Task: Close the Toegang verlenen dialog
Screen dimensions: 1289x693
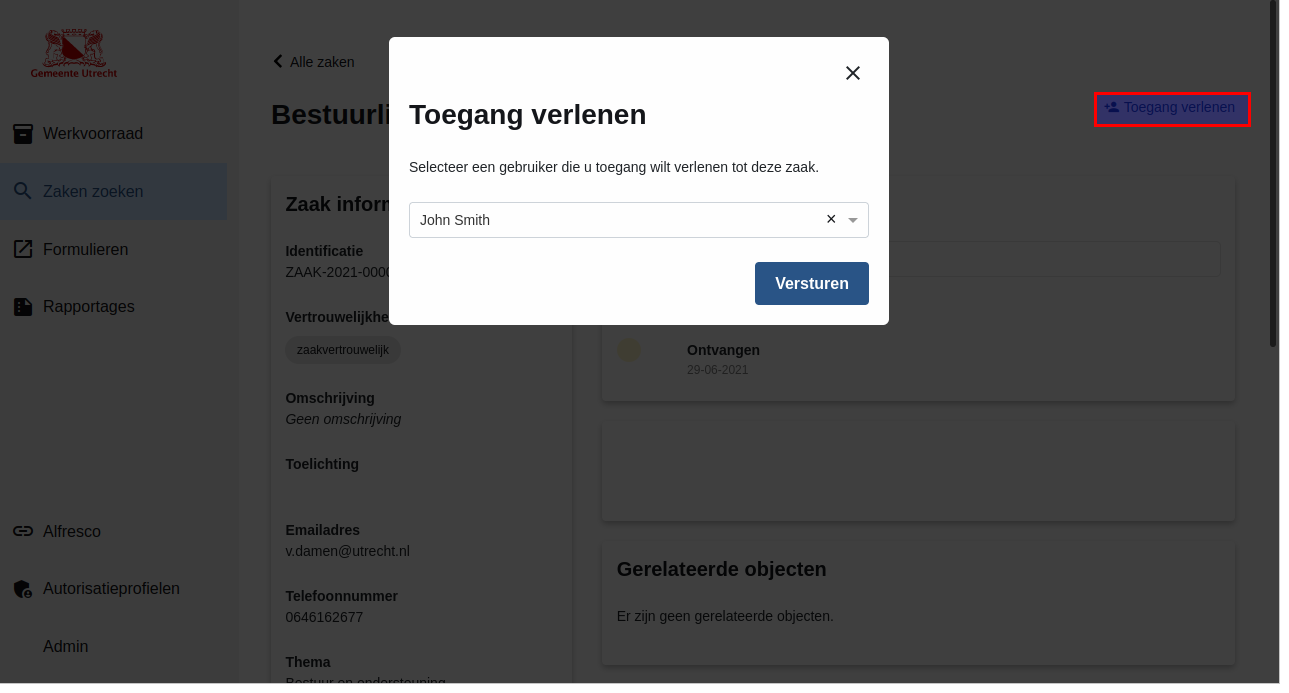Action: click(853, 73)
